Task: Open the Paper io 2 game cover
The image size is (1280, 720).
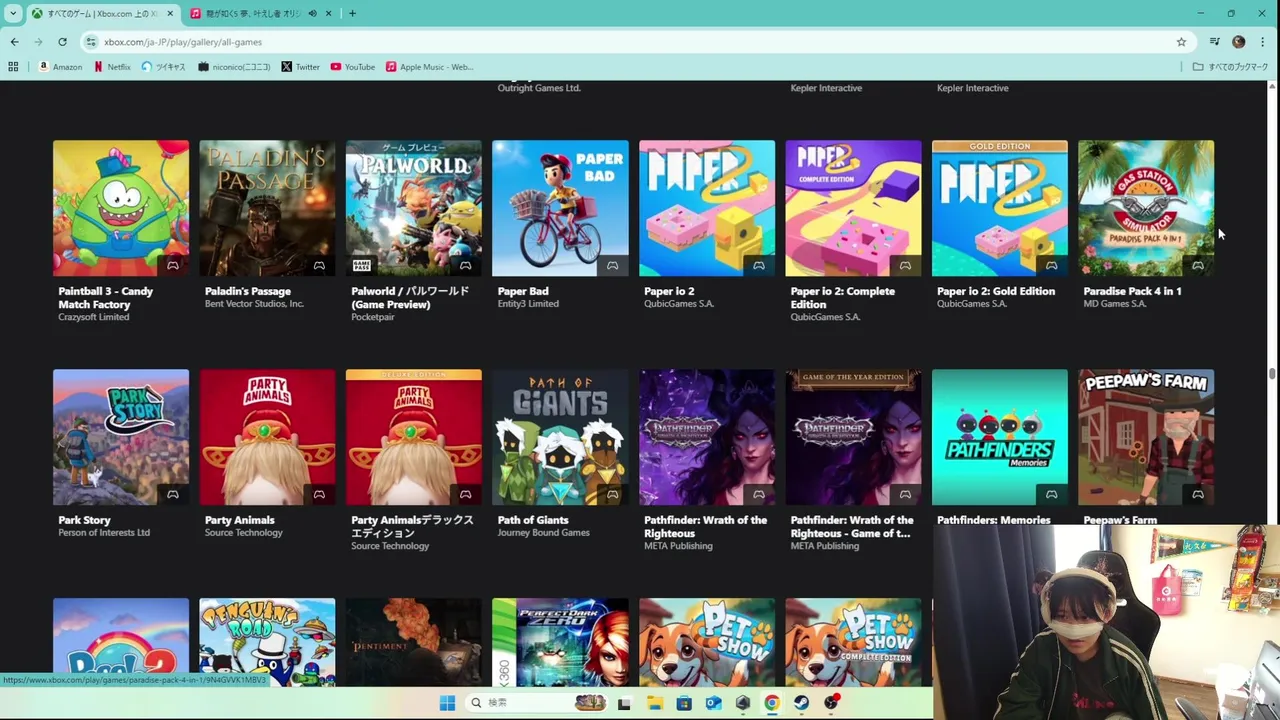Action: 707,208
